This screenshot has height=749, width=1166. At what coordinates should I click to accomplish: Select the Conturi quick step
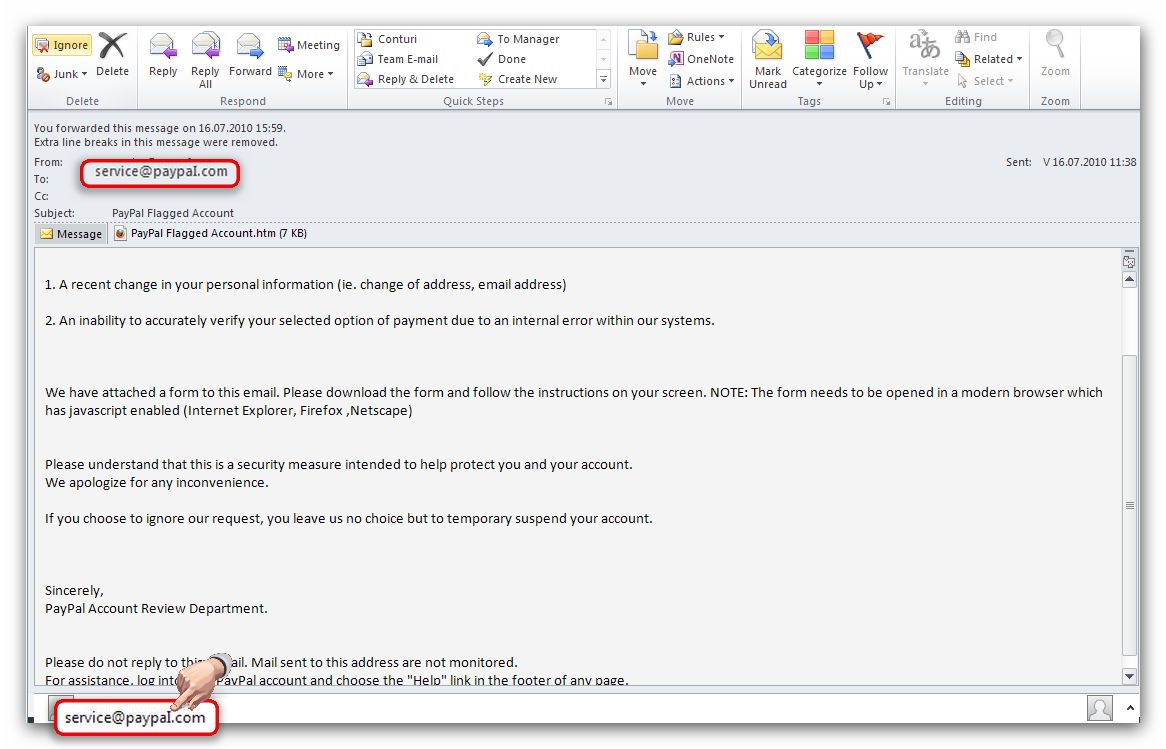pyautogui.click(x=387, y=39)
